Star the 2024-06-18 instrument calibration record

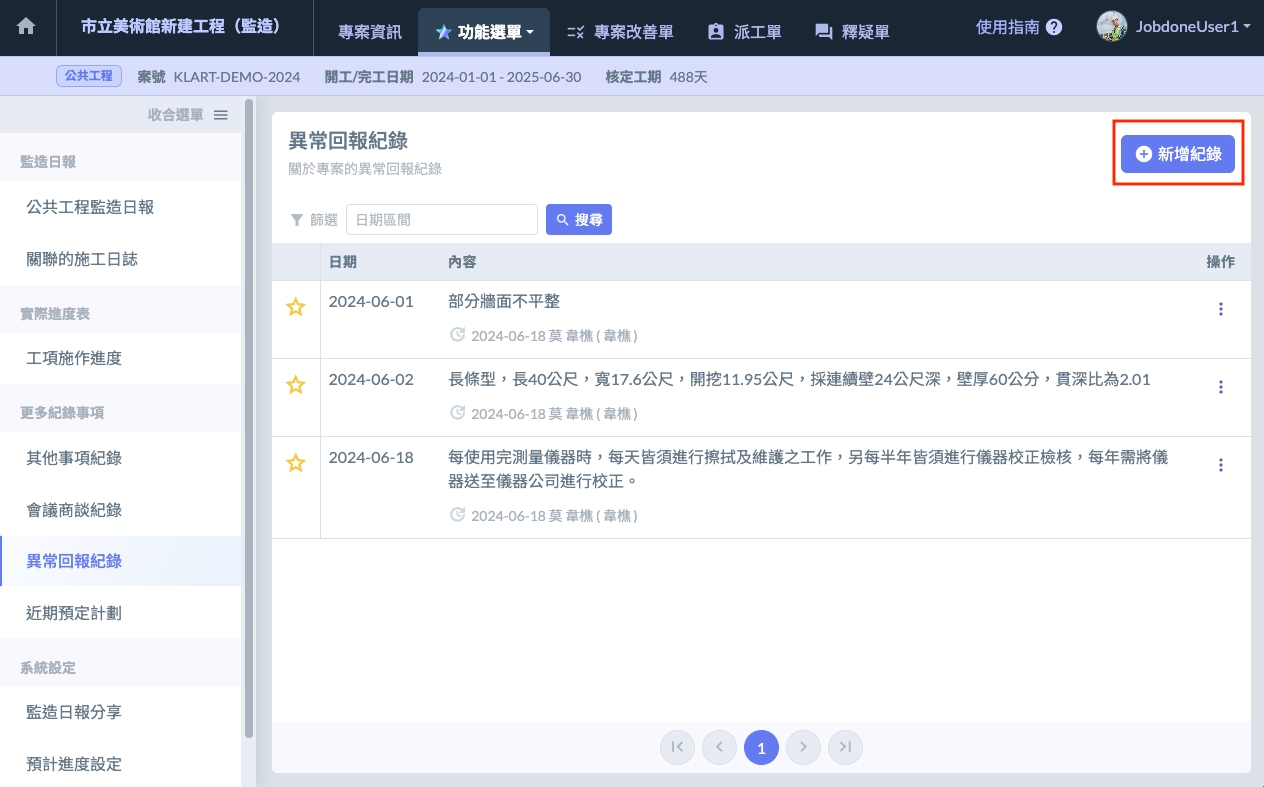[x=296, y=463]
